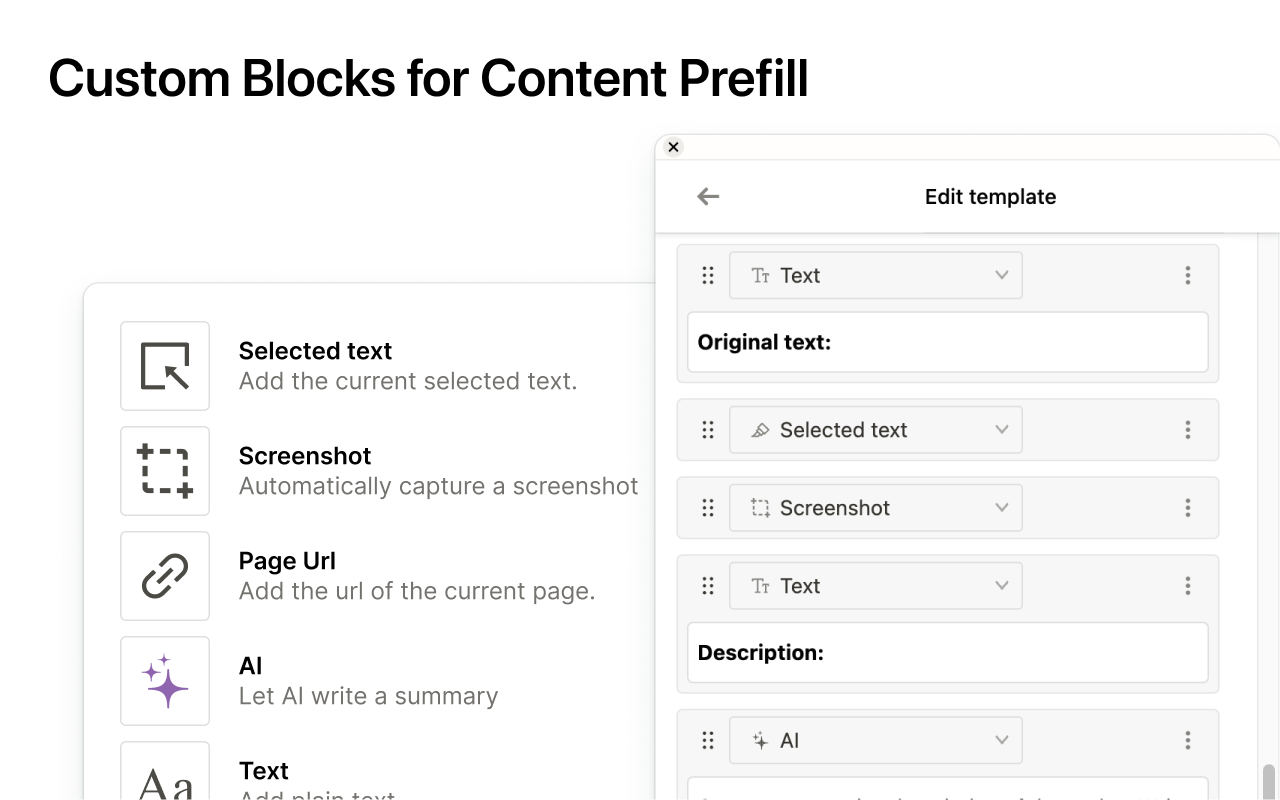The image size is (1280, 800).
Task: Expand the Screenshot block type dropdown
Action: tap(876, 508)
